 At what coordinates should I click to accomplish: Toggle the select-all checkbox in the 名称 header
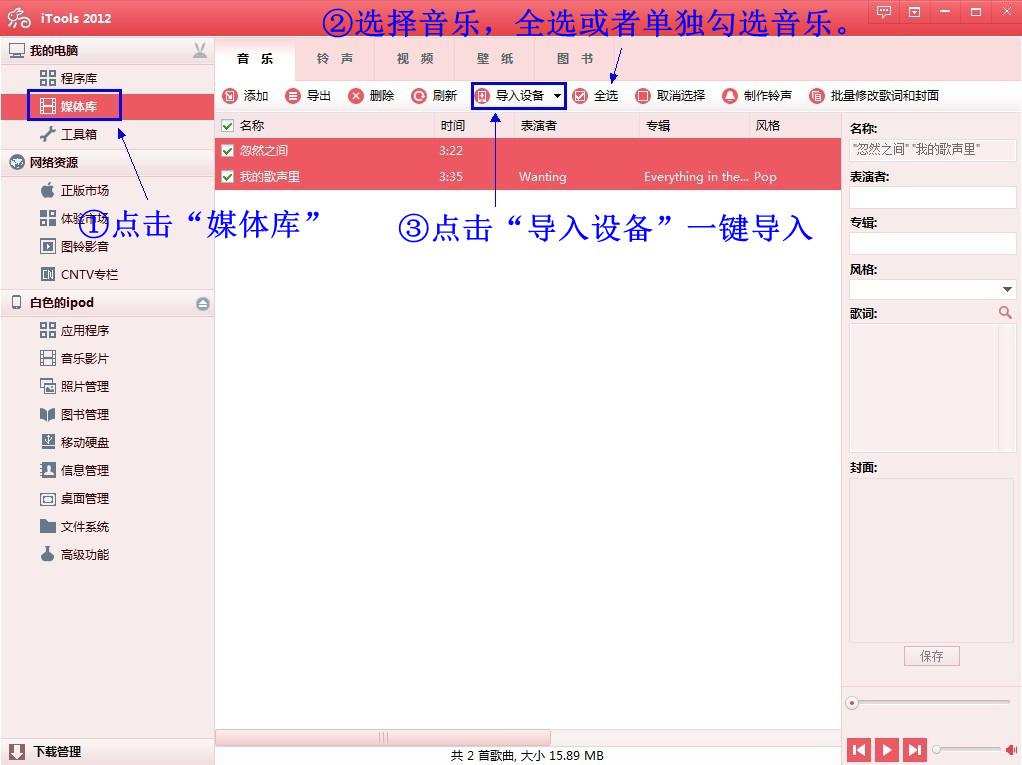[225, 125]
